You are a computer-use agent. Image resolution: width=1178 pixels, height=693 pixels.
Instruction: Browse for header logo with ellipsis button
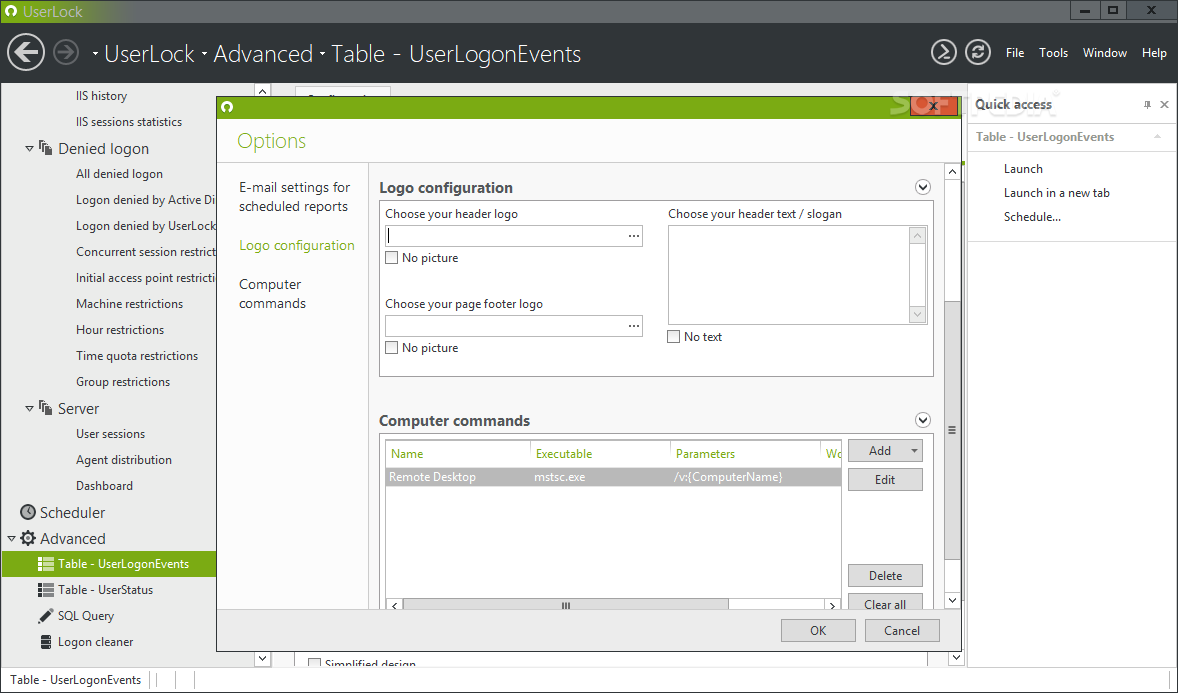pyautogui.click(x=634, y=236)
